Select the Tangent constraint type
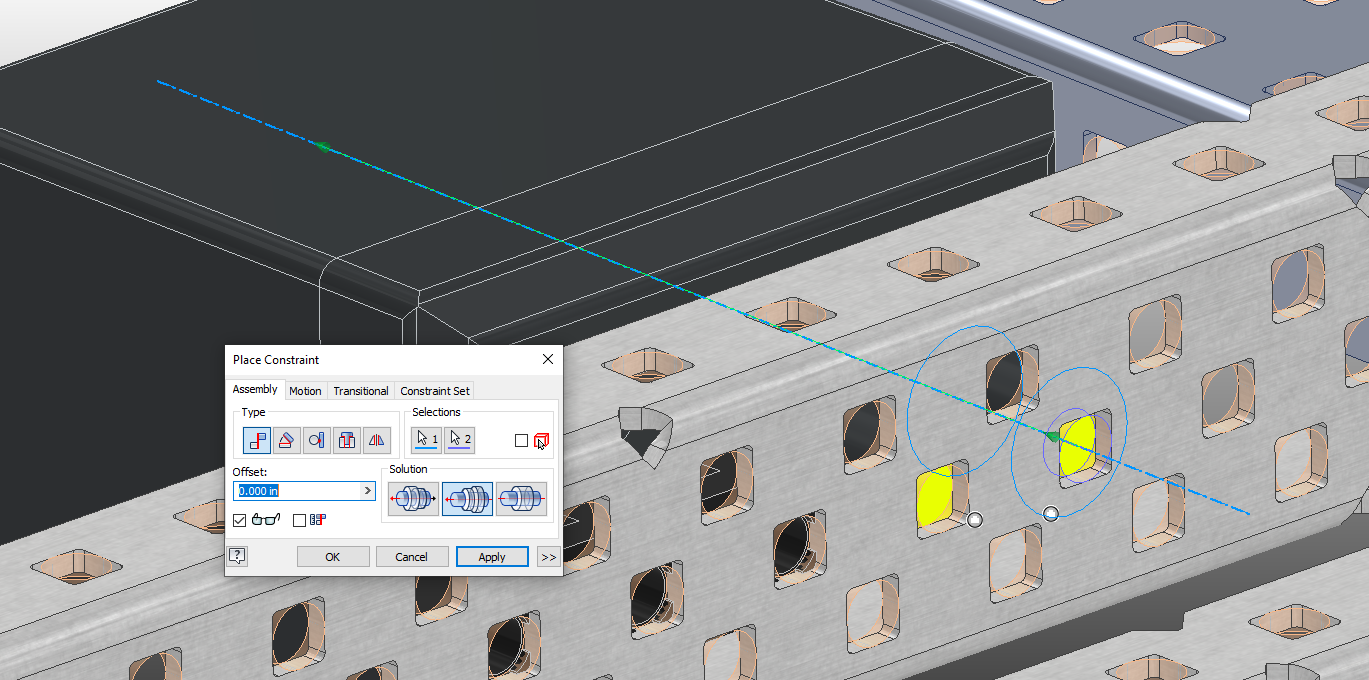 pyautogui.click(x=317, y=439)
